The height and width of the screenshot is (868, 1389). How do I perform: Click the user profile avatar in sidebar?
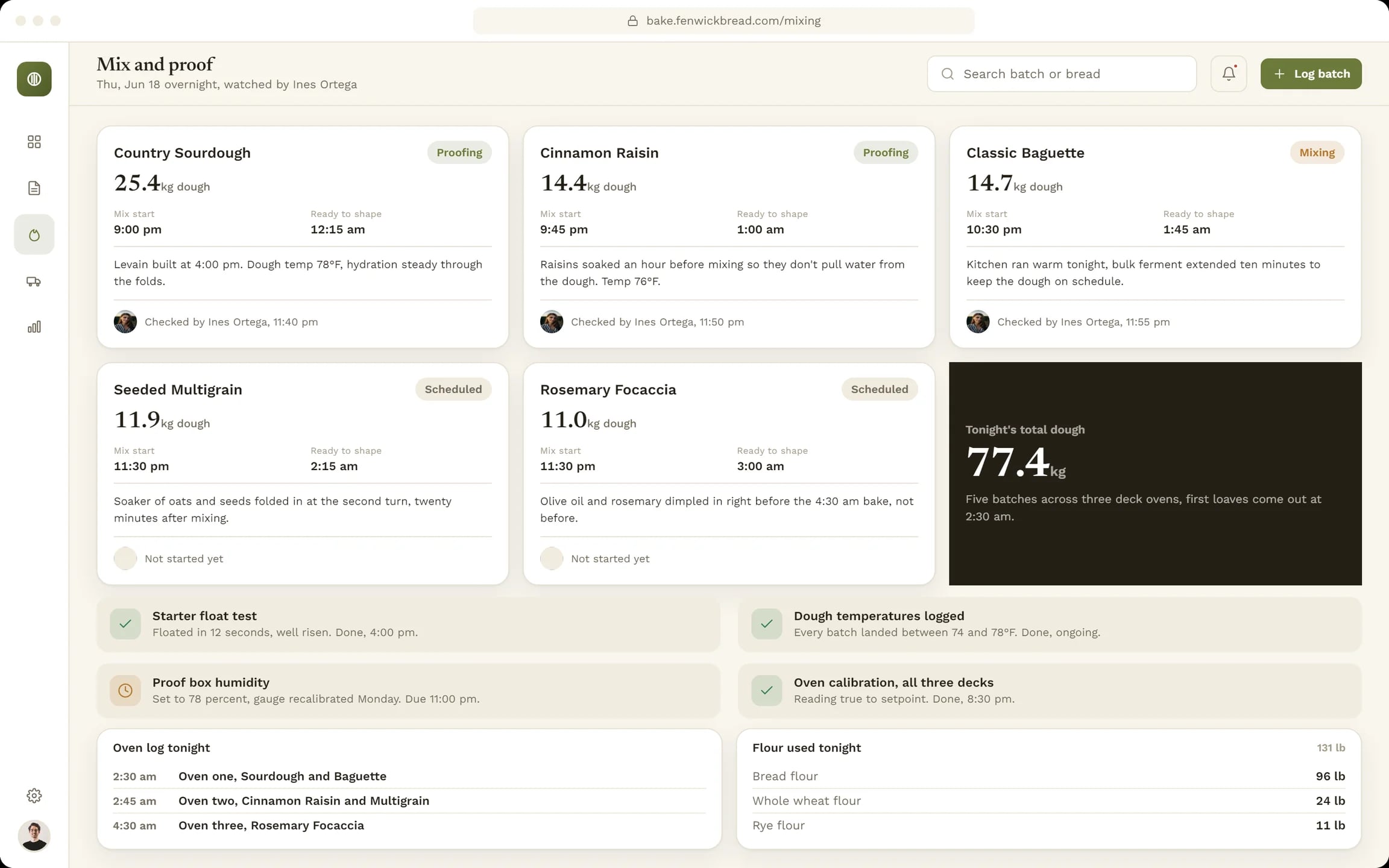tap(34, 835)
